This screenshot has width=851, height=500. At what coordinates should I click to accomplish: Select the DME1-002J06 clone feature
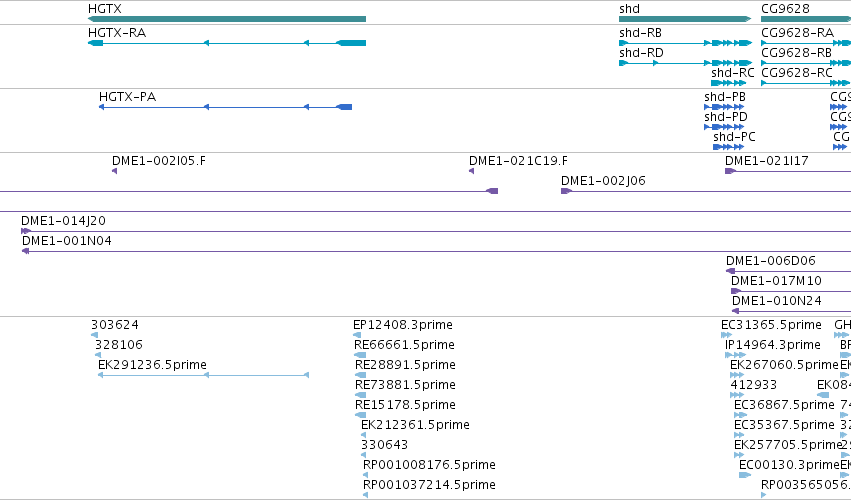click(x=706, y=191)
